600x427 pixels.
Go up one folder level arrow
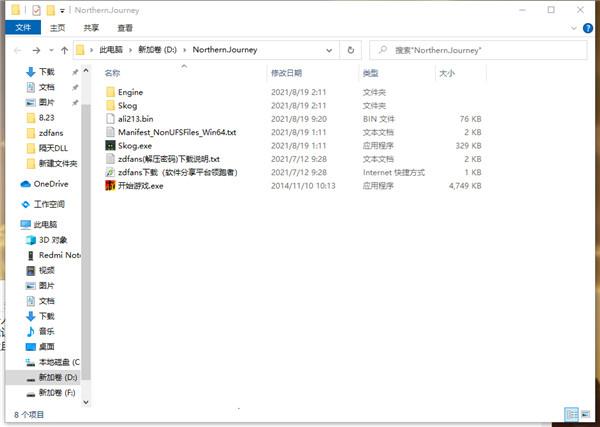(x=64, y=50)
